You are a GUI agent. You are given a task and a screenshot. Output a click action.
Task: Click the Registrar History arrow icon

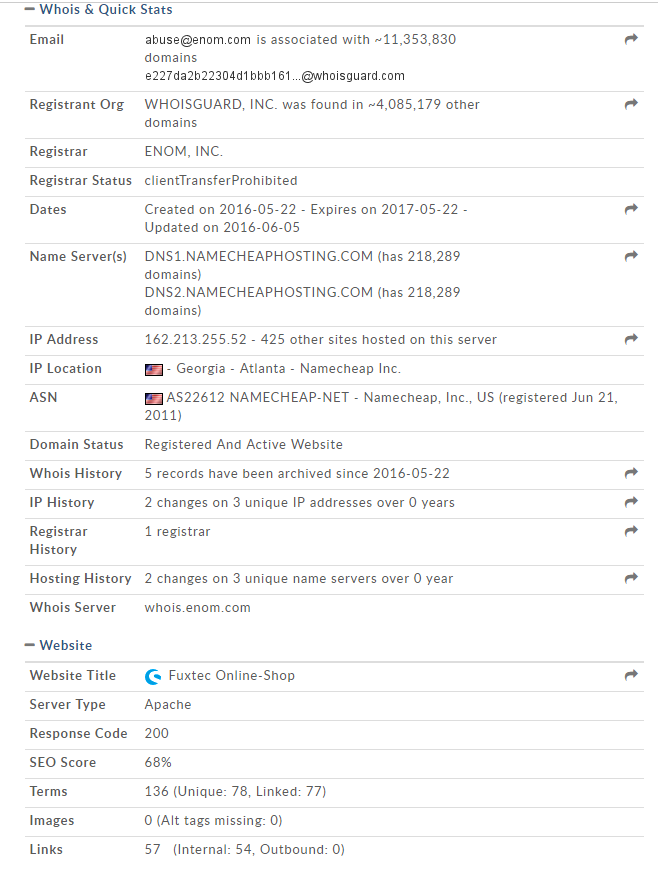(631, 532)
